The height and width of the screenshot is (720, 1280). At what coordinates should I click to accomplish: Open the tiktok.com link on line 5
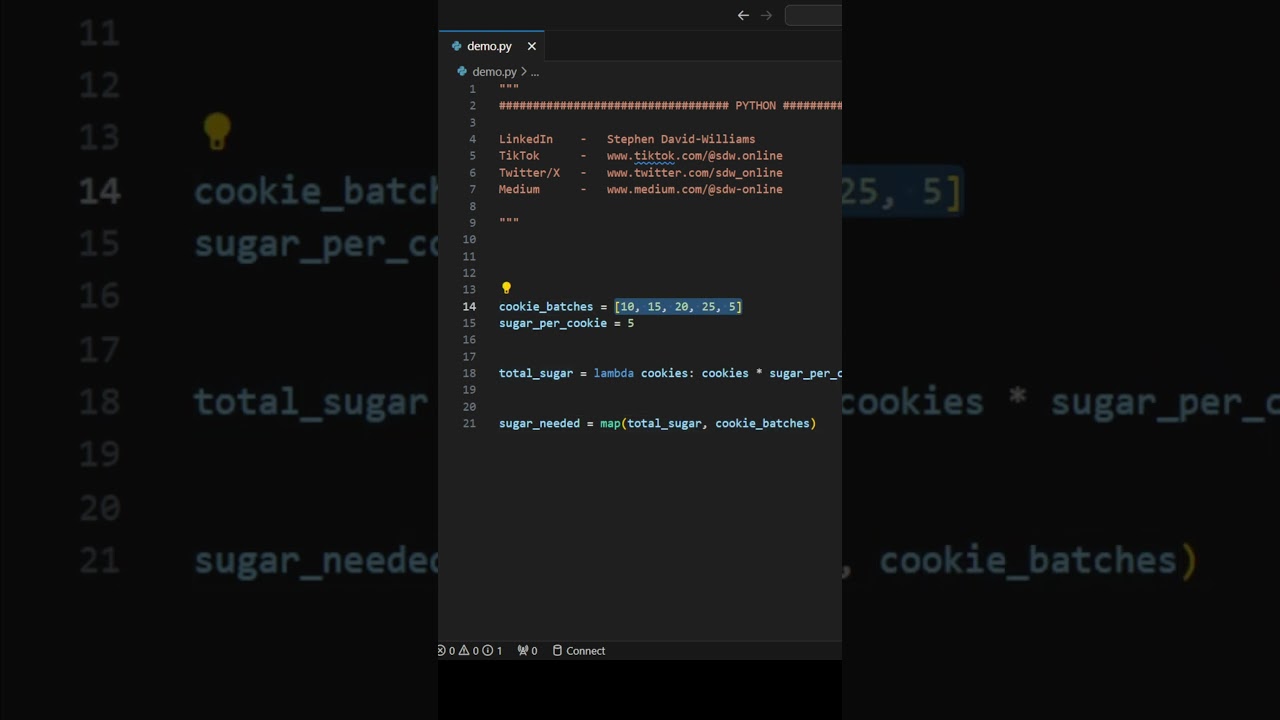[694, 156]
